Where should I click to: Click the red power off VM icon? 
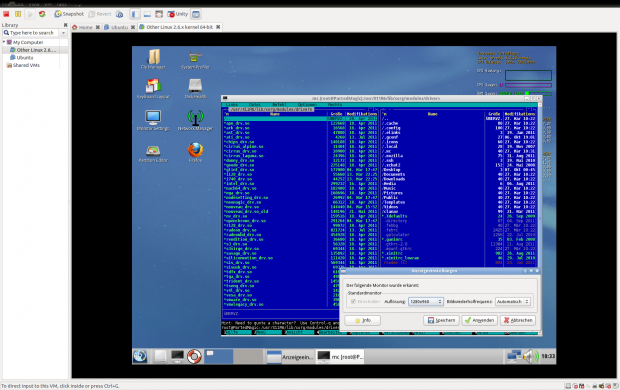(x=6, y=14)
